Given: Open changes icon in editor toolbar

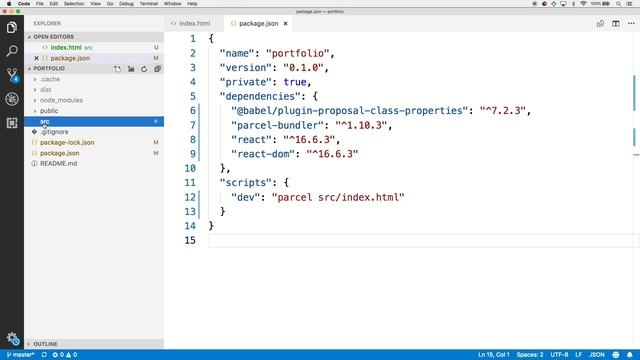Looking at the screenshot, I should pyautogui.click(x=600, y=24).
